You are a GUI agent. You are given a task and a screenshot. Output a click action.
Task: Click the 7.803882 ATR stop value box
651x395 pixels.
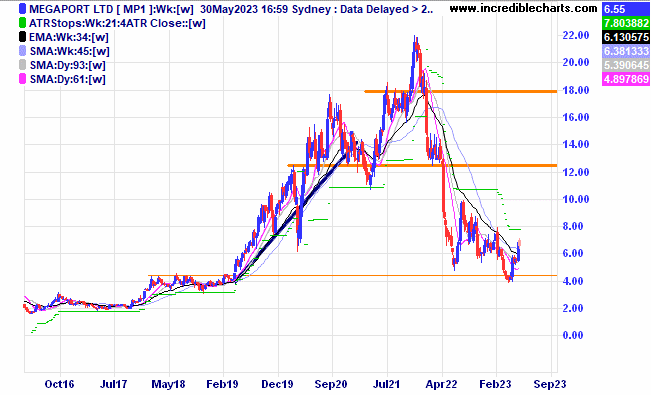pyautogui.click(x=626, y=23)
